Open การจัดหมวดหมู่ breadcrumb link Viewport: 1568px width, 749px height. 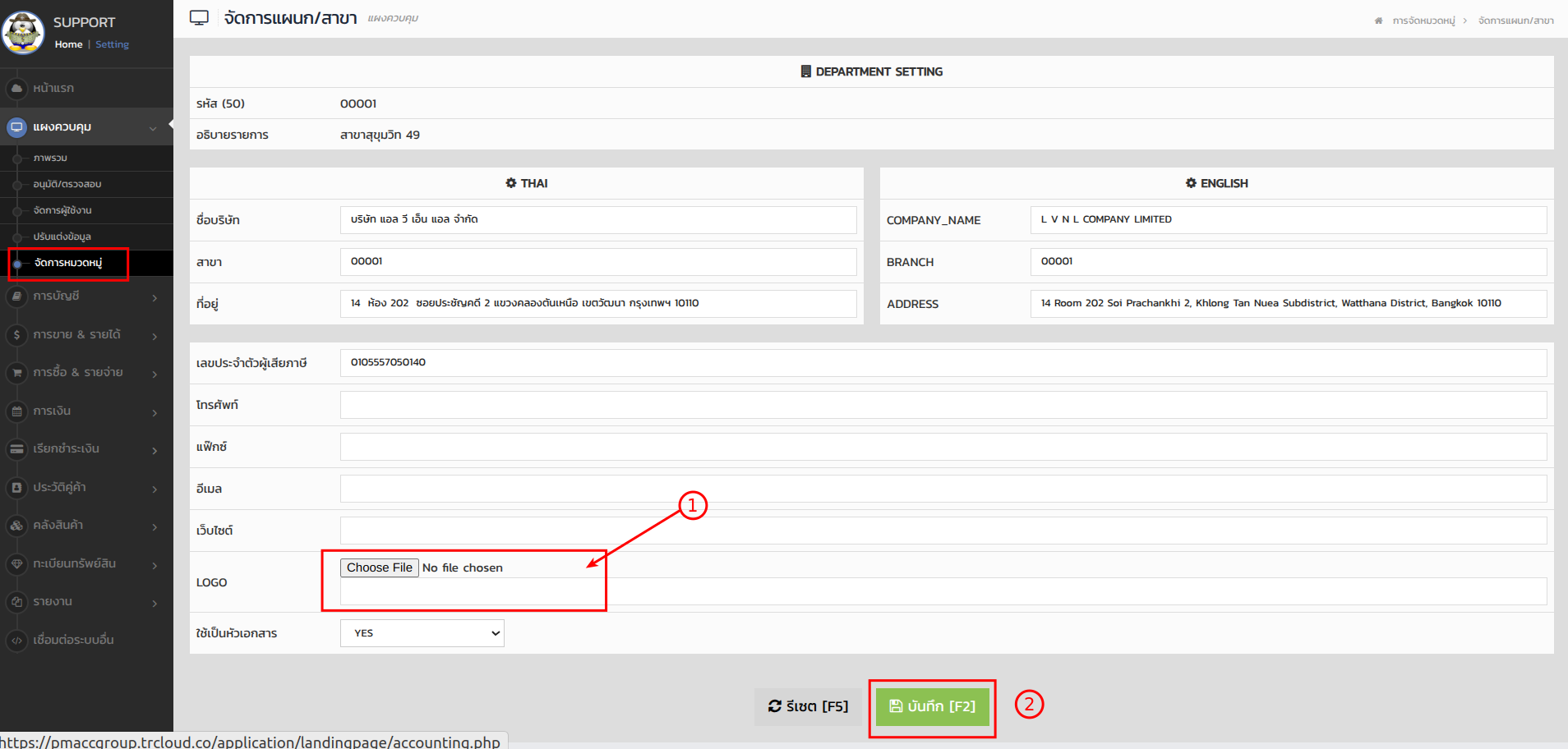tap(1423, 21)
